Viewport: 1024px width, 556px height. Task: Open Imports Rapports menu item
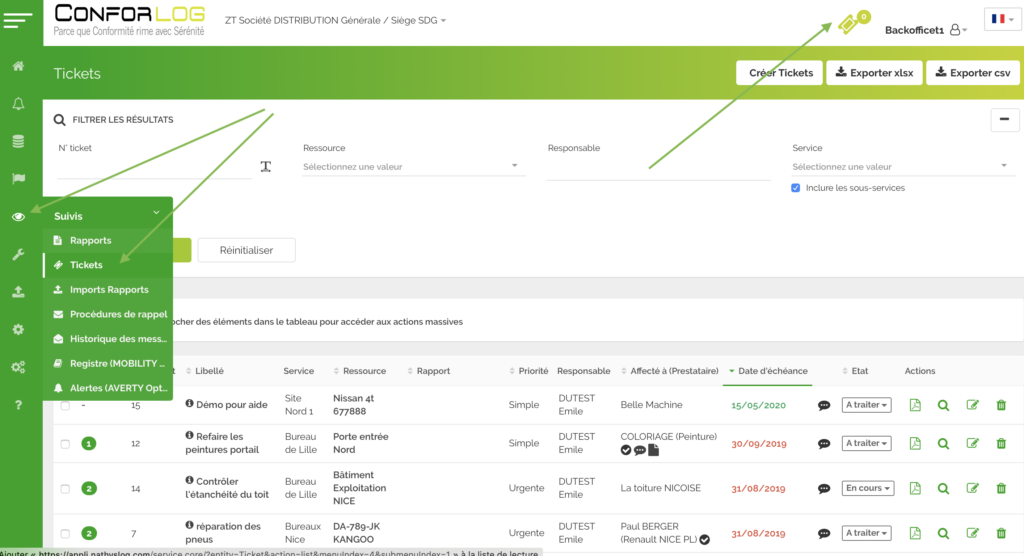[x=108, y=290]
